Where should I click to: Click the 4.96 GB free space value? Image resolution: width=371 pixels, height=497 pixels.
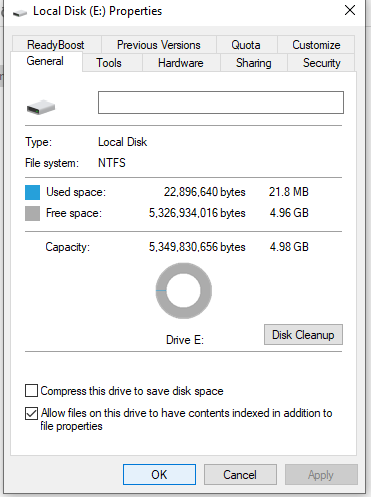coord(289,213)
